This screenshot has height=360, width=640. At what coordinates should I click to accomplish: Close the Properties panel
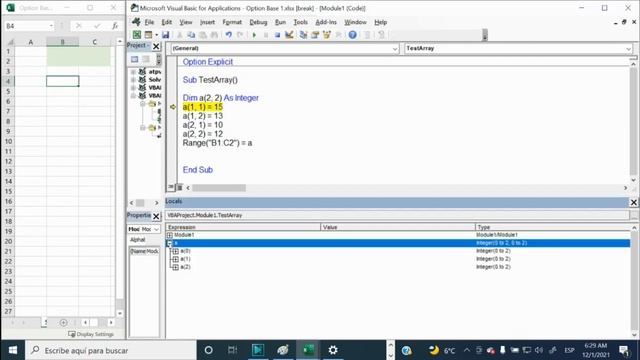tap(156, 216)
